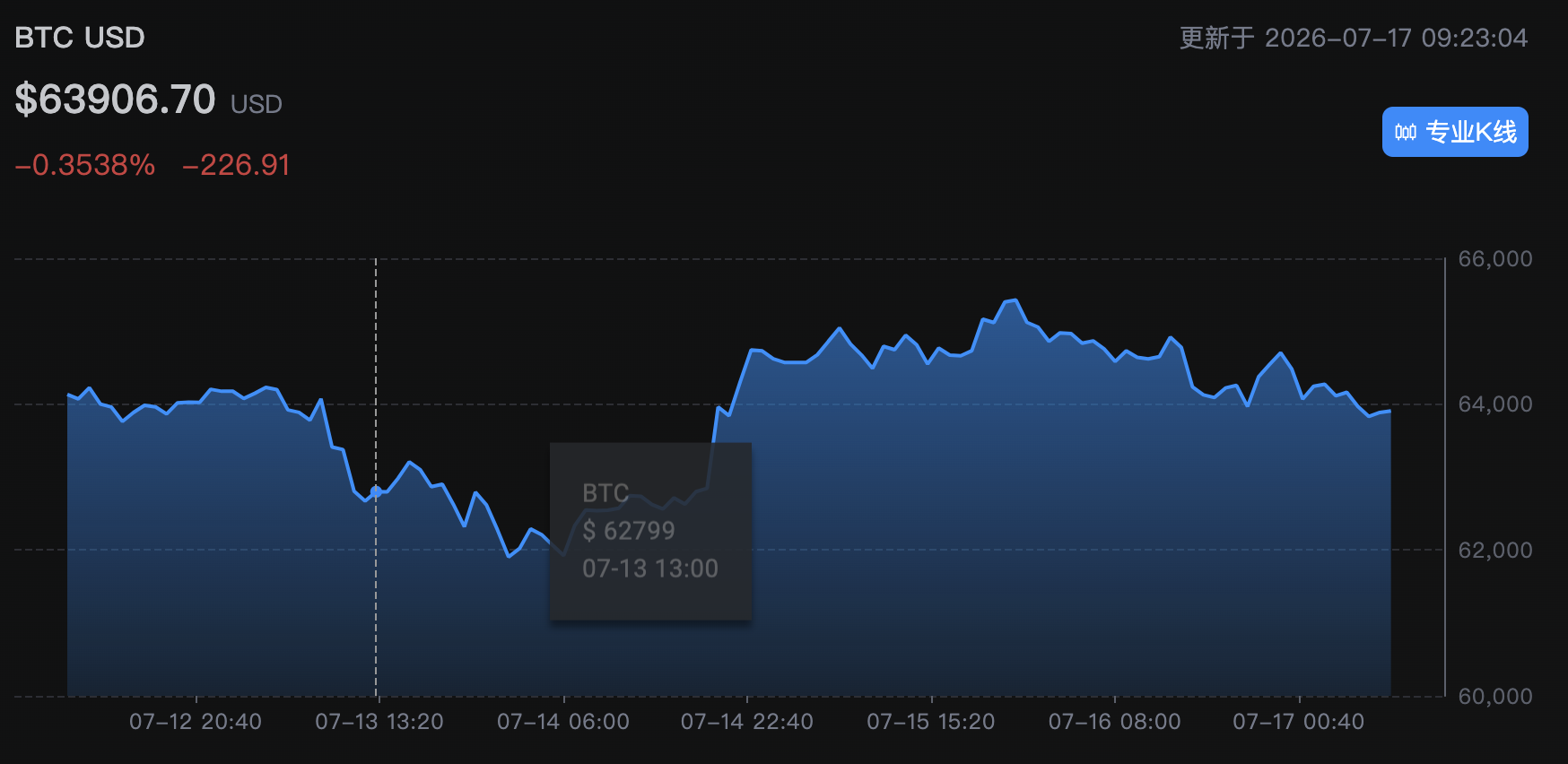Click the 07-16 08:00 time axis label

(x=1115, y=722)
